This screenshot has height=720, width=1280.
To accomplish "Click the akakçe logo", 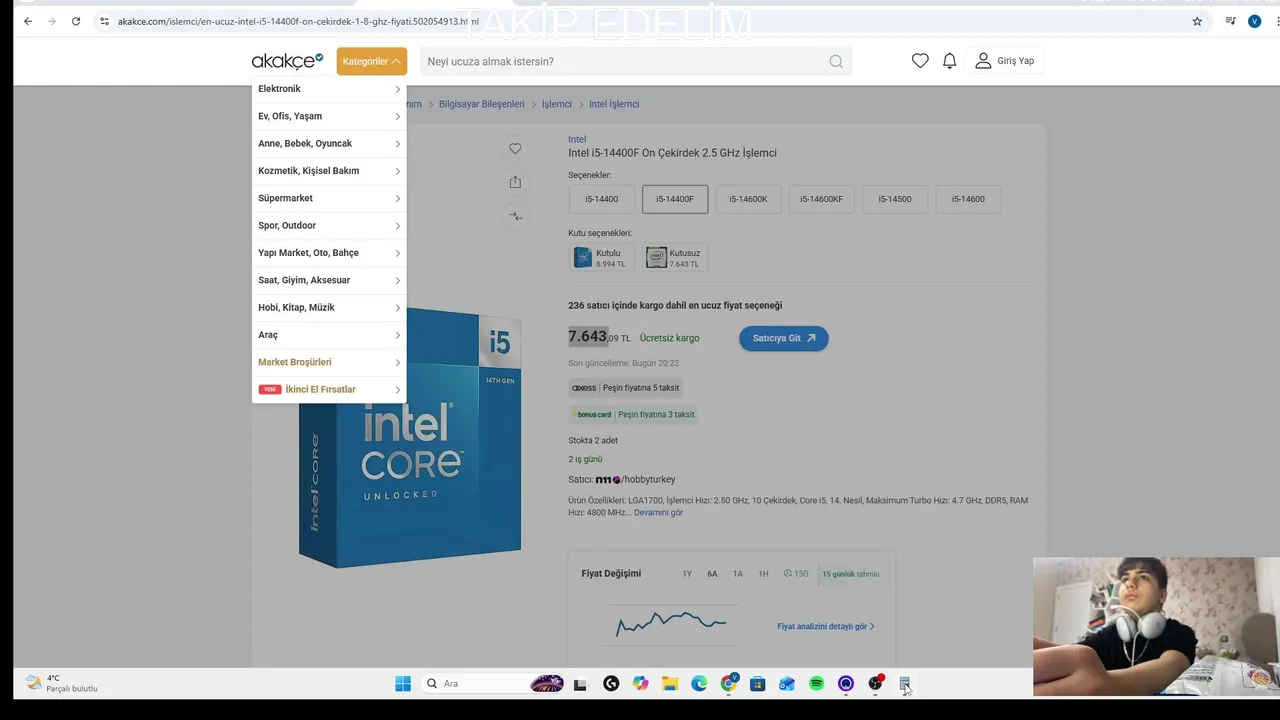I will 287,61.
